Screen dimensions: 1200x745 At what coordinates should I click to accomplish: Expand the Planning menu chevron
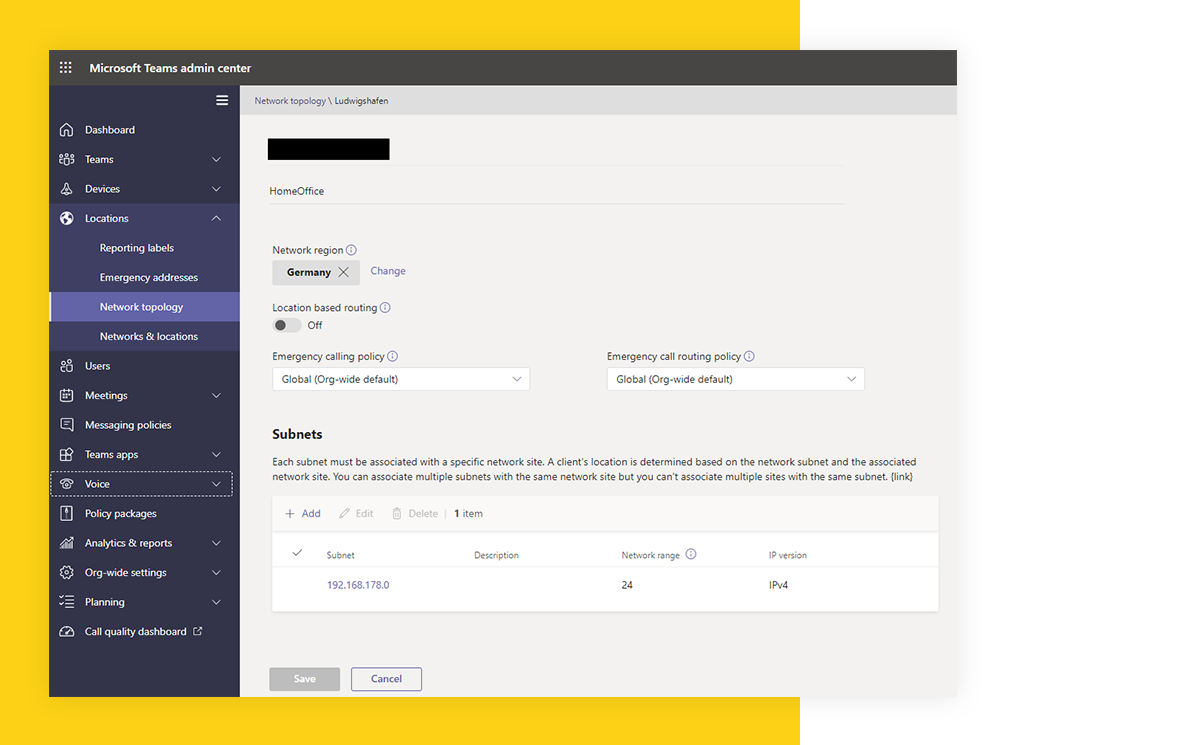tap(216, 602)
